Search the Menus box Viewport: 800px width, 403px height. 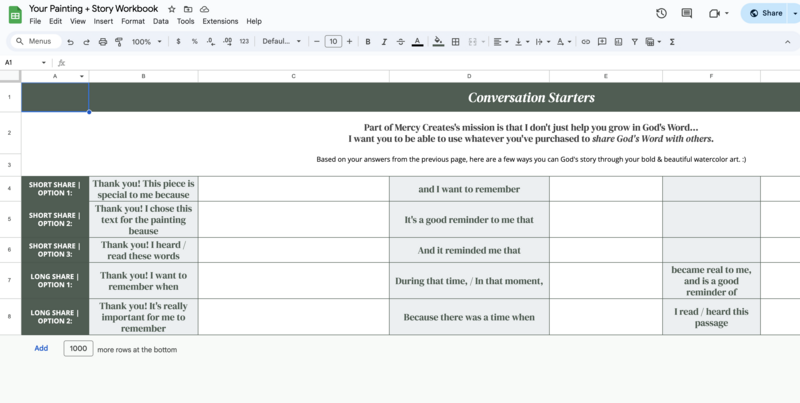[x=36, y=42]
